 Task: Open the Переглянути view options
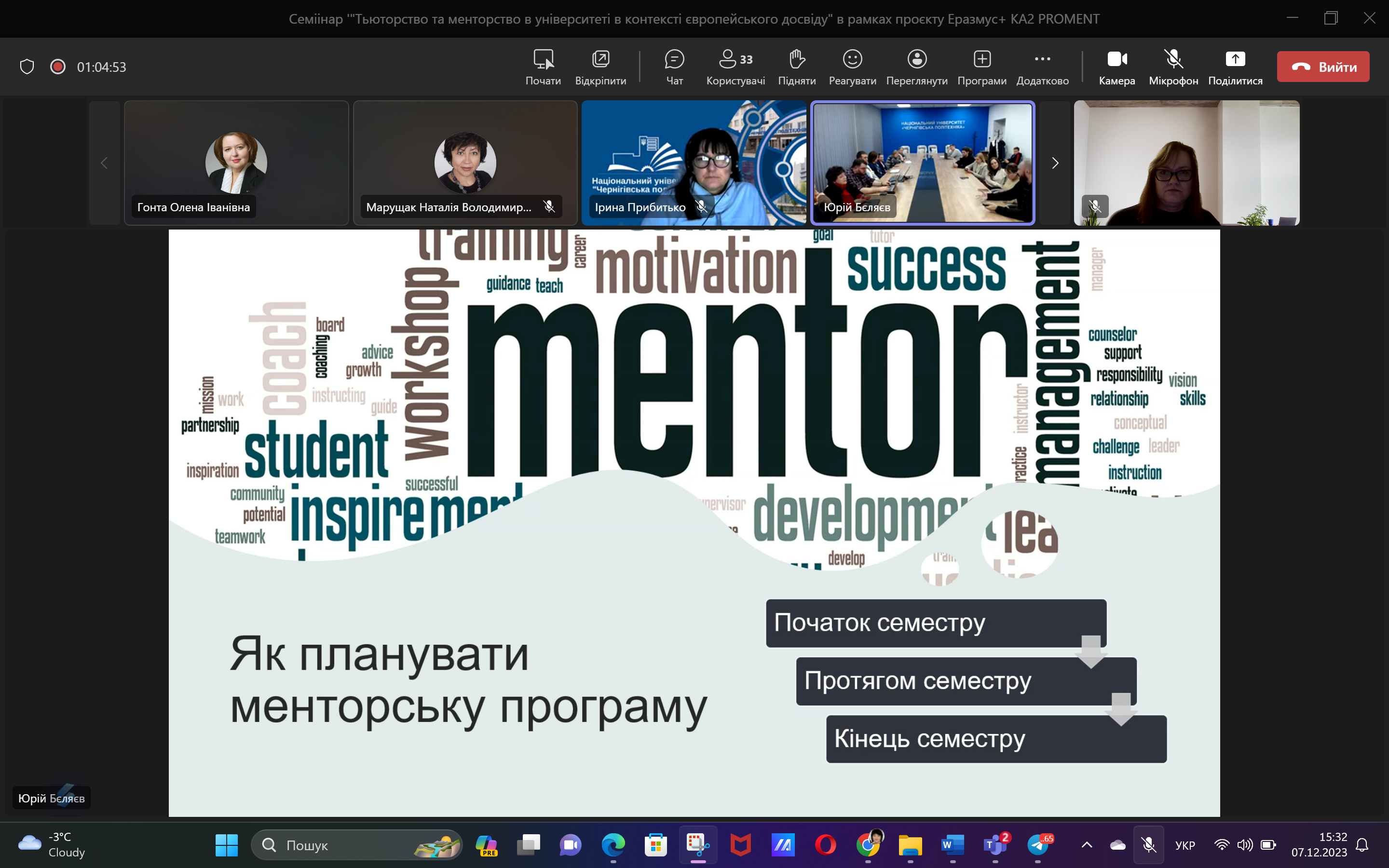tap(917, 67)
